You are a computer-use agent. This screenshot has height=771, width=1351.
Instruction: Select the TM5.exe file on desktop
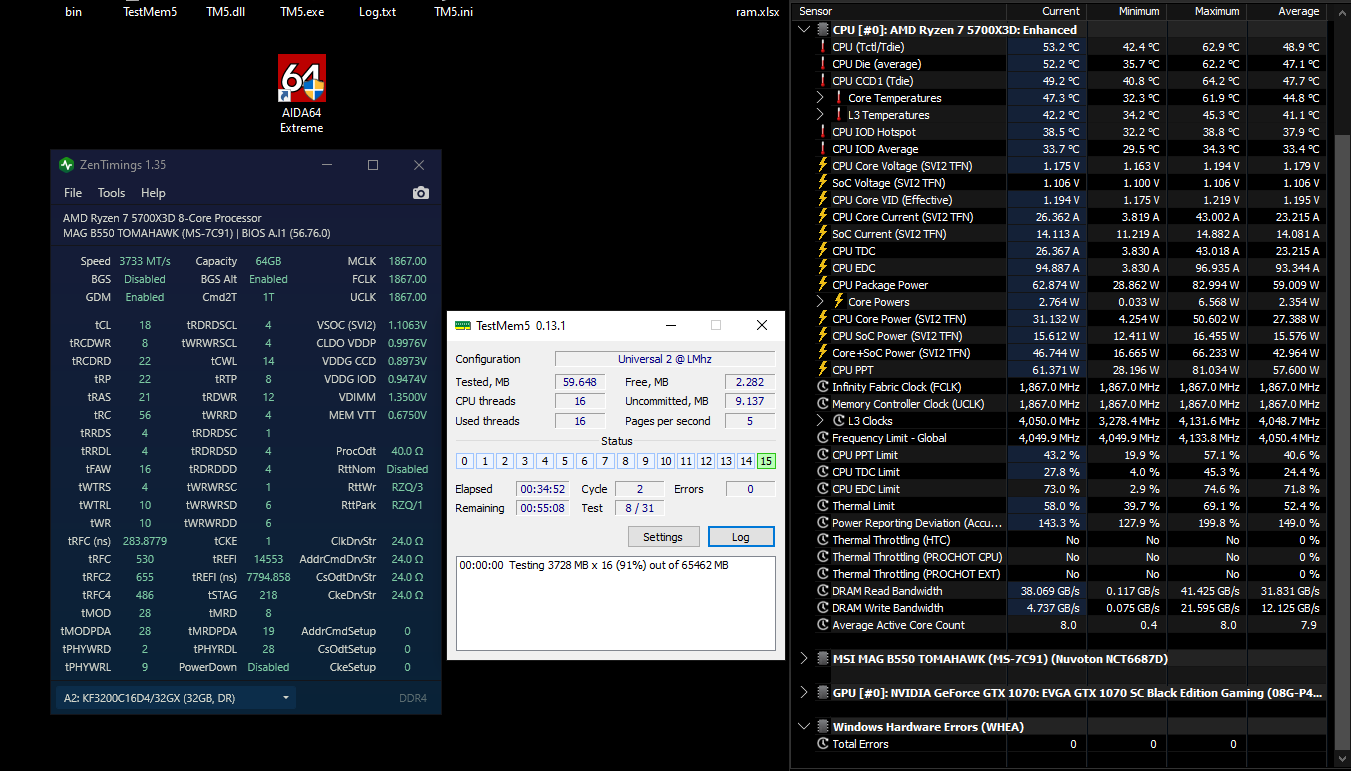[302, 12]
